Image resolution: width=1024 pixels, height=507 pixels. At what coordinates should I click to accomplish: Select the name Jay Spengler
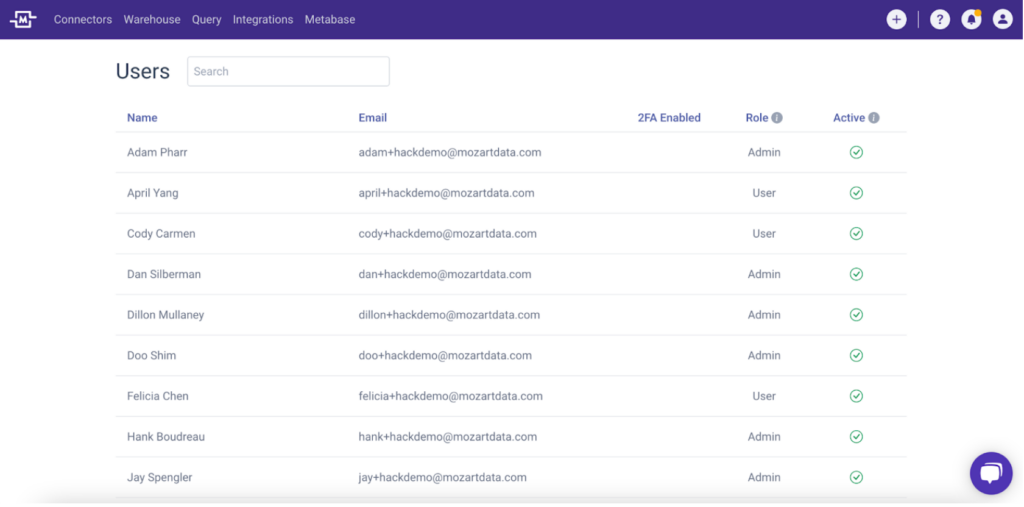click(159, 478)
